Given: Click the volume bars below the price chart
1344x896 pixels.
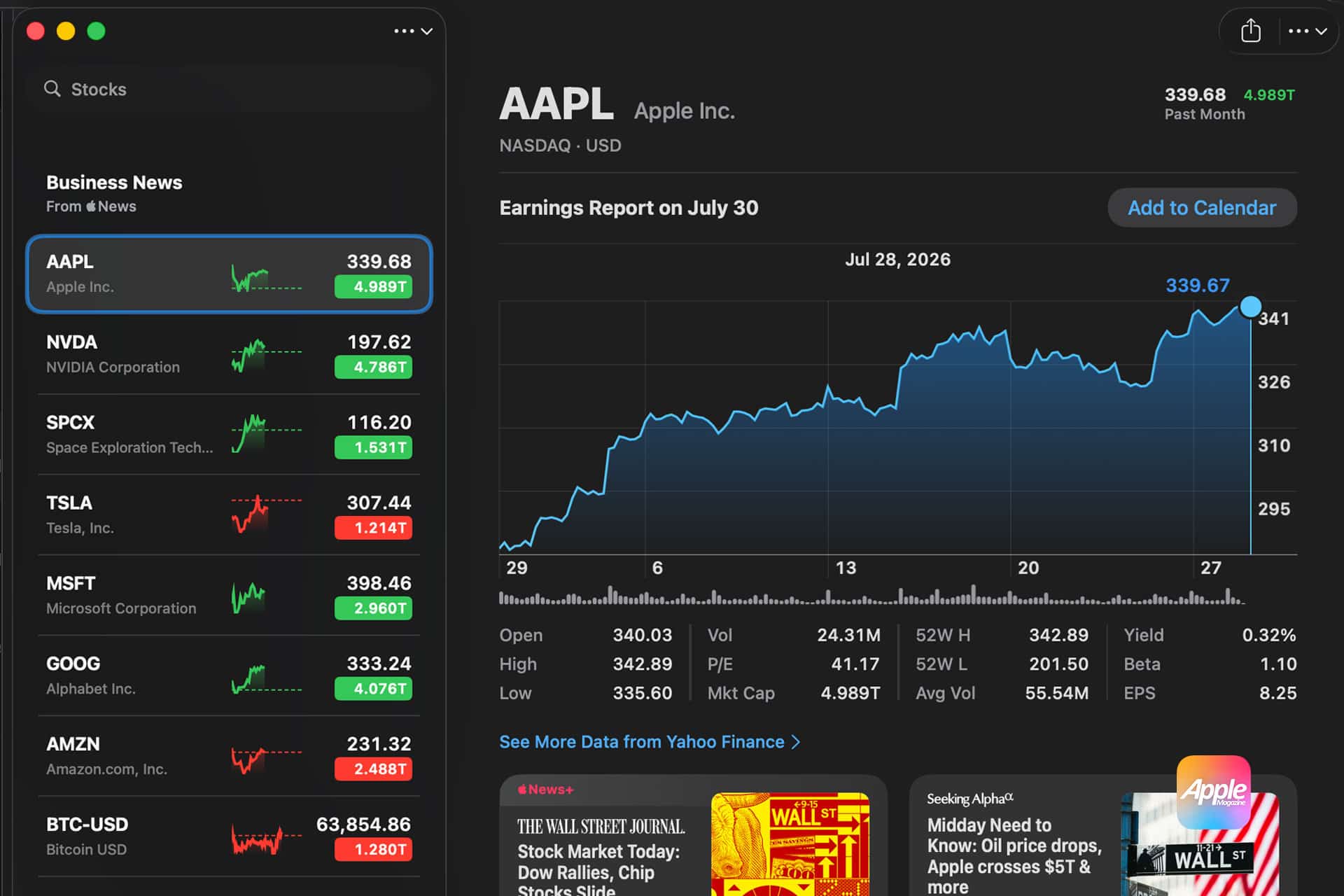Looking at the screenshot, I should pos(871,596).
